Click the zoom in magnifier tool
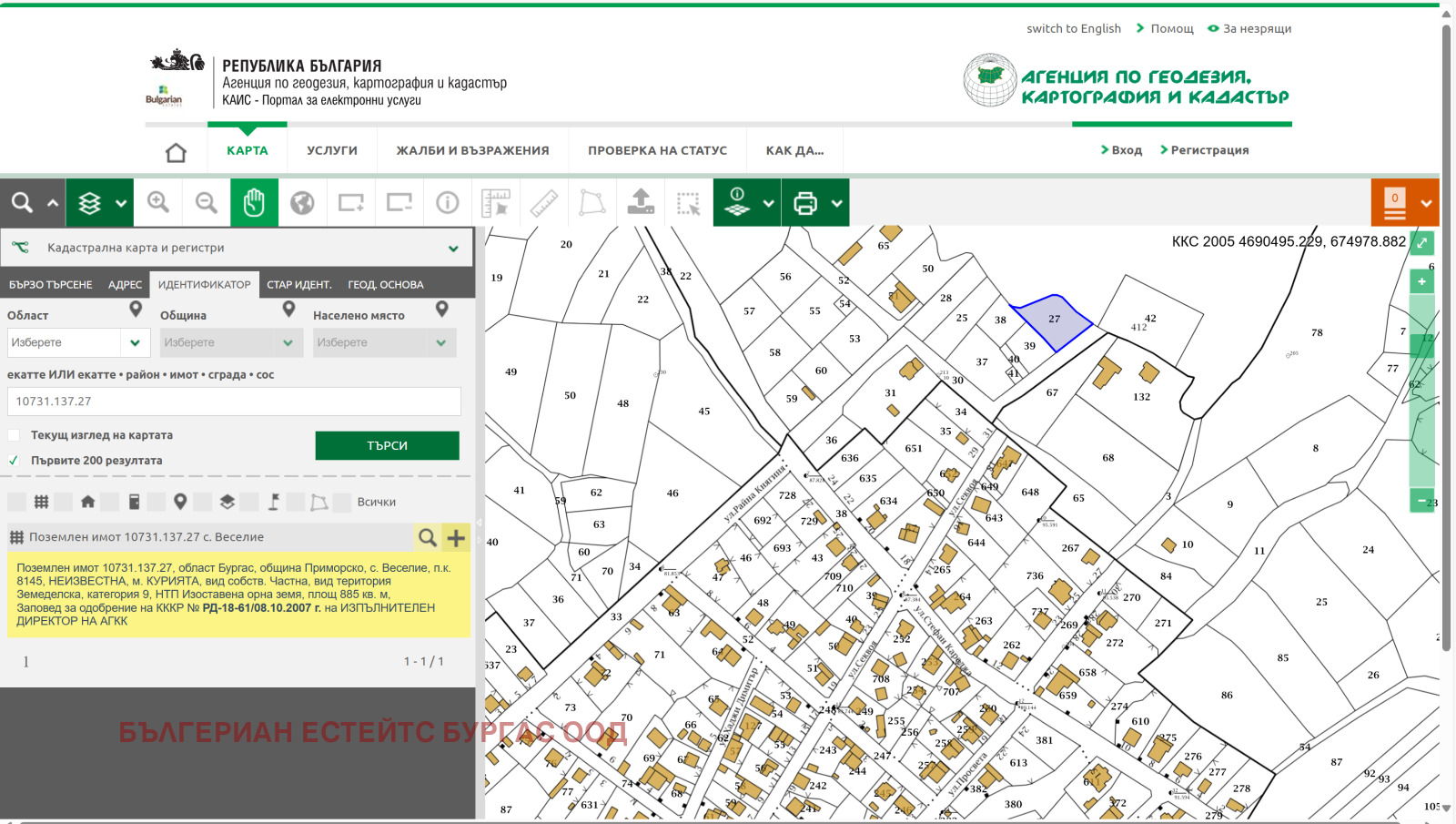 [158, 202]
